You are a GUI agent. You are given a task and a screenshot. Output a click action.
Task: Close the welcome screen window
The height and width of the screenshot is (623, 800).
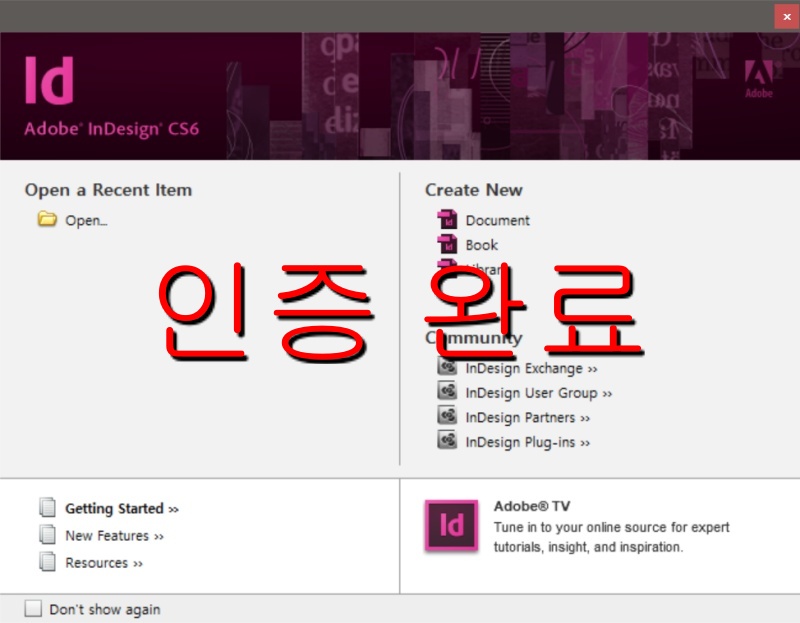tap(787, 16)
